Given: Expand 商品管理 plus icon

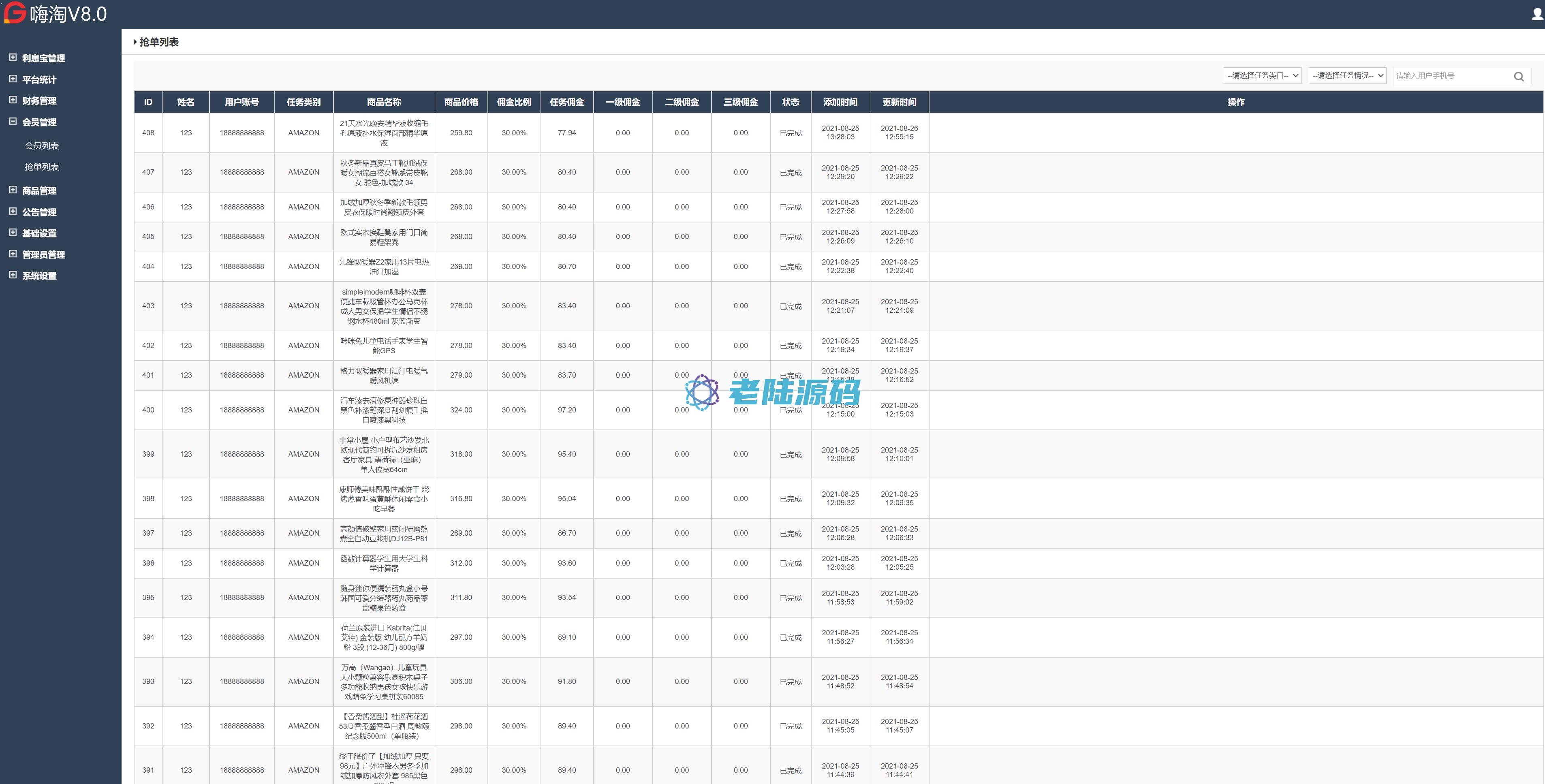Looking at the screenshot, I should [13, 190].
